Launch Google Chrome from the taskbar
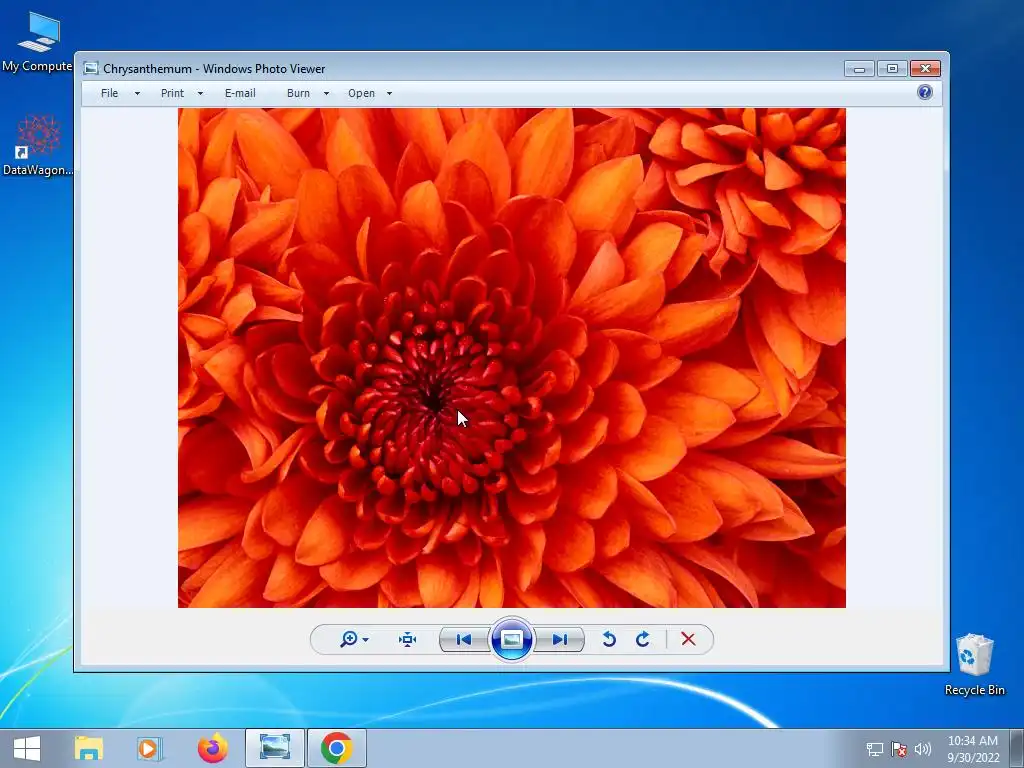The width and height of the screenshot is (1024, 768). (337, 748)
